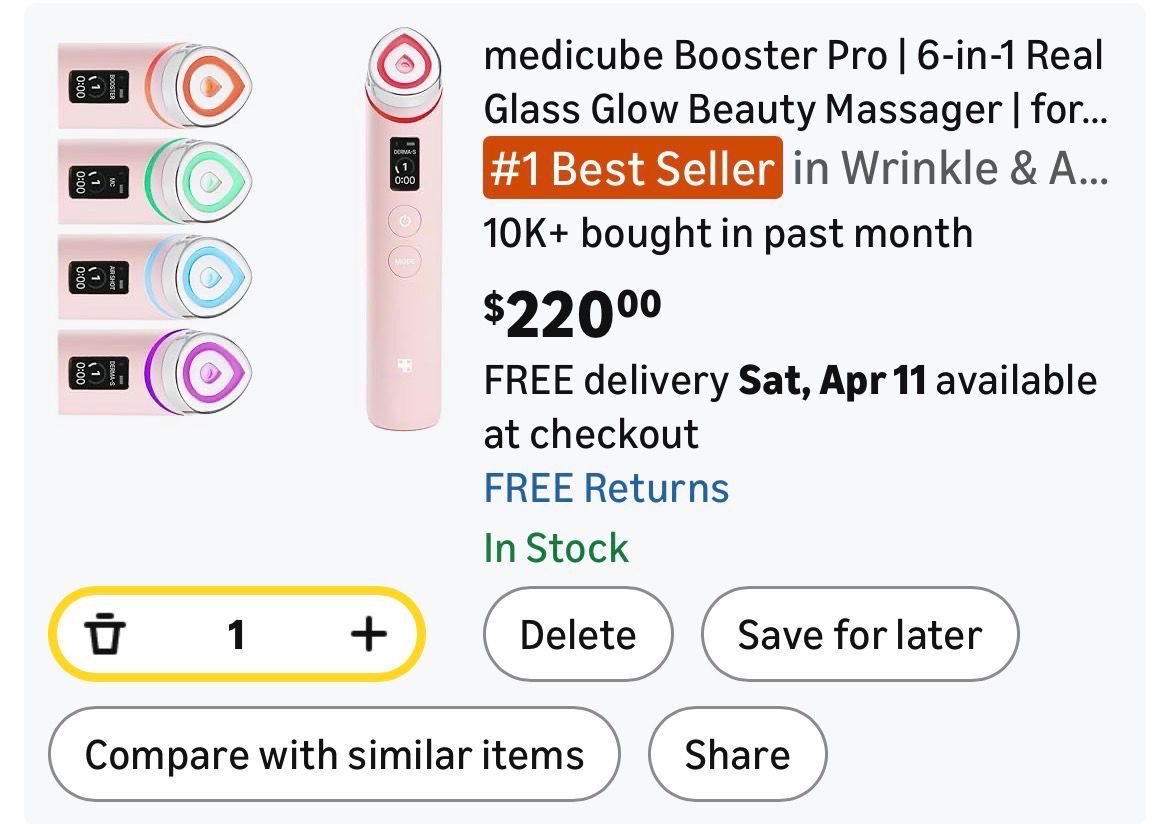This screenshot has width=1170, height=824.
Task: Click the green LED head image
Action: pyautogui.click(x=156, y=181)
